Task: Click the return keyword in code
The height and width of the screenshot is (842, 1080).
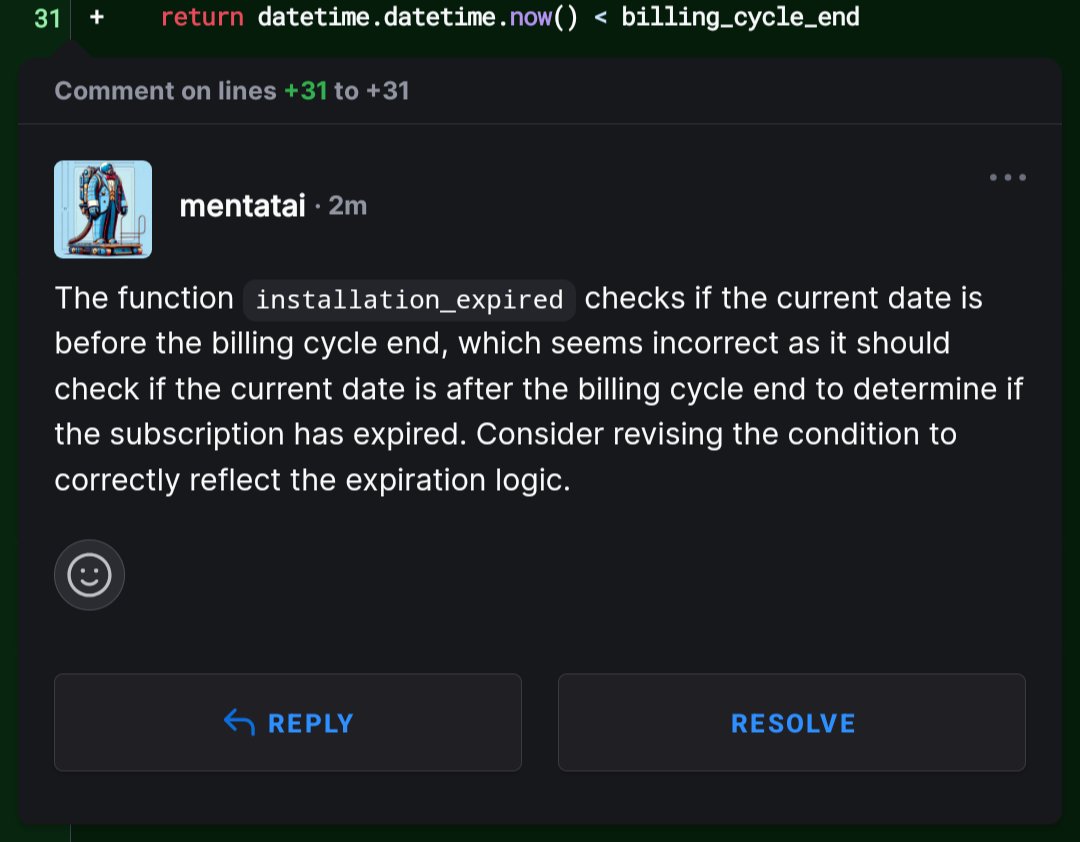Action: point(202,17)
